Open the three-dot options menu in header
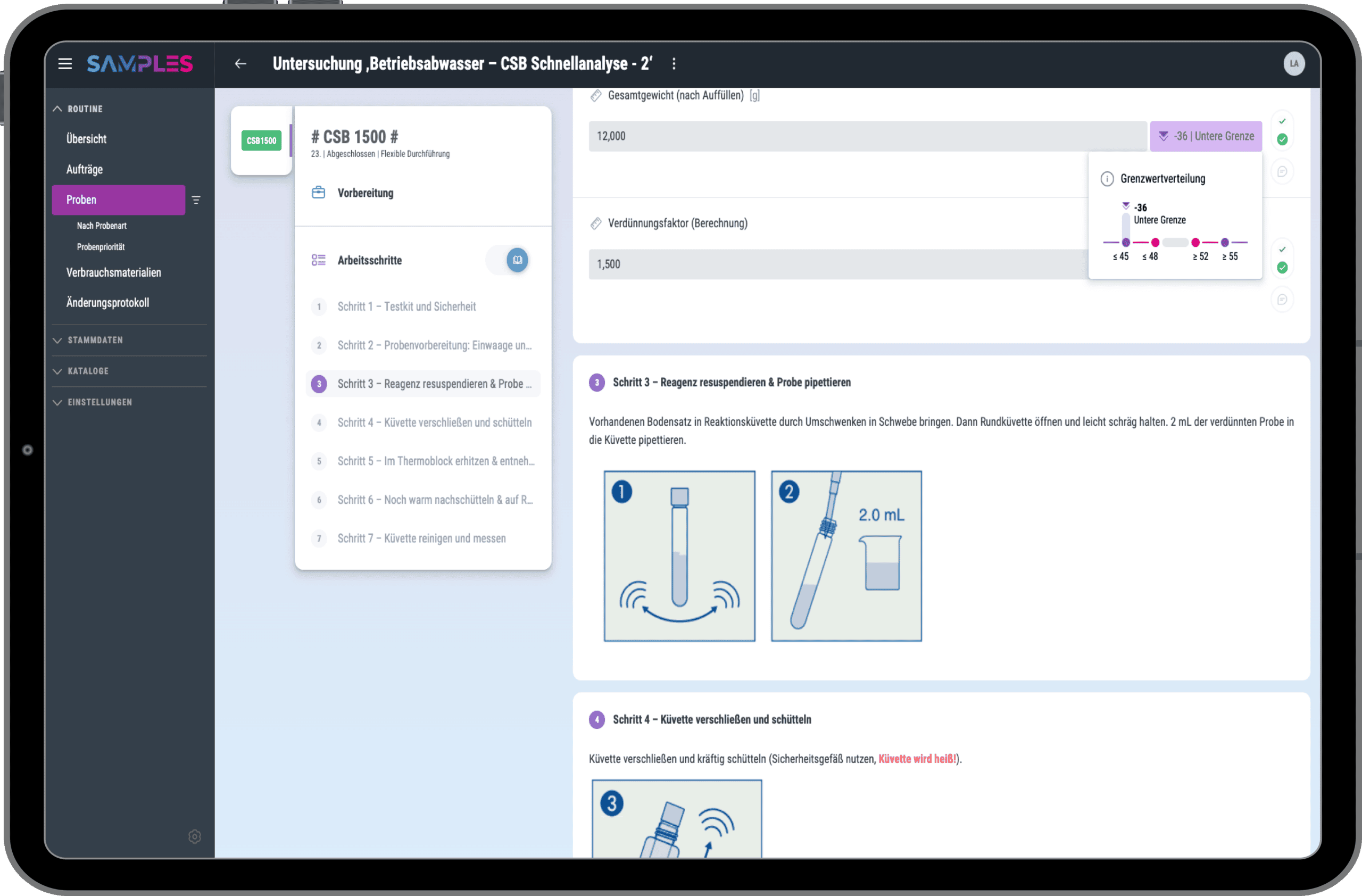 [674, 63]
